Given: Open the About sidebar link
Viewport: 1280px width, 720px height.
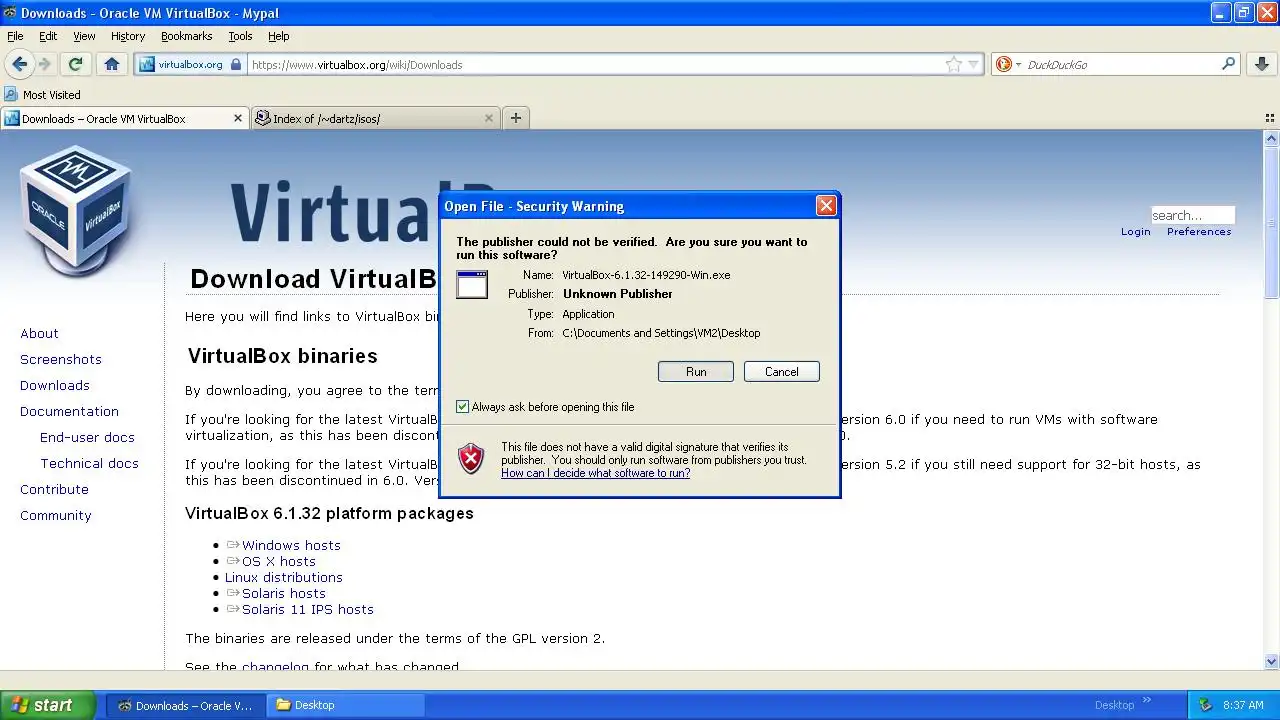Looking at the screenshot, I should point(39,333).
